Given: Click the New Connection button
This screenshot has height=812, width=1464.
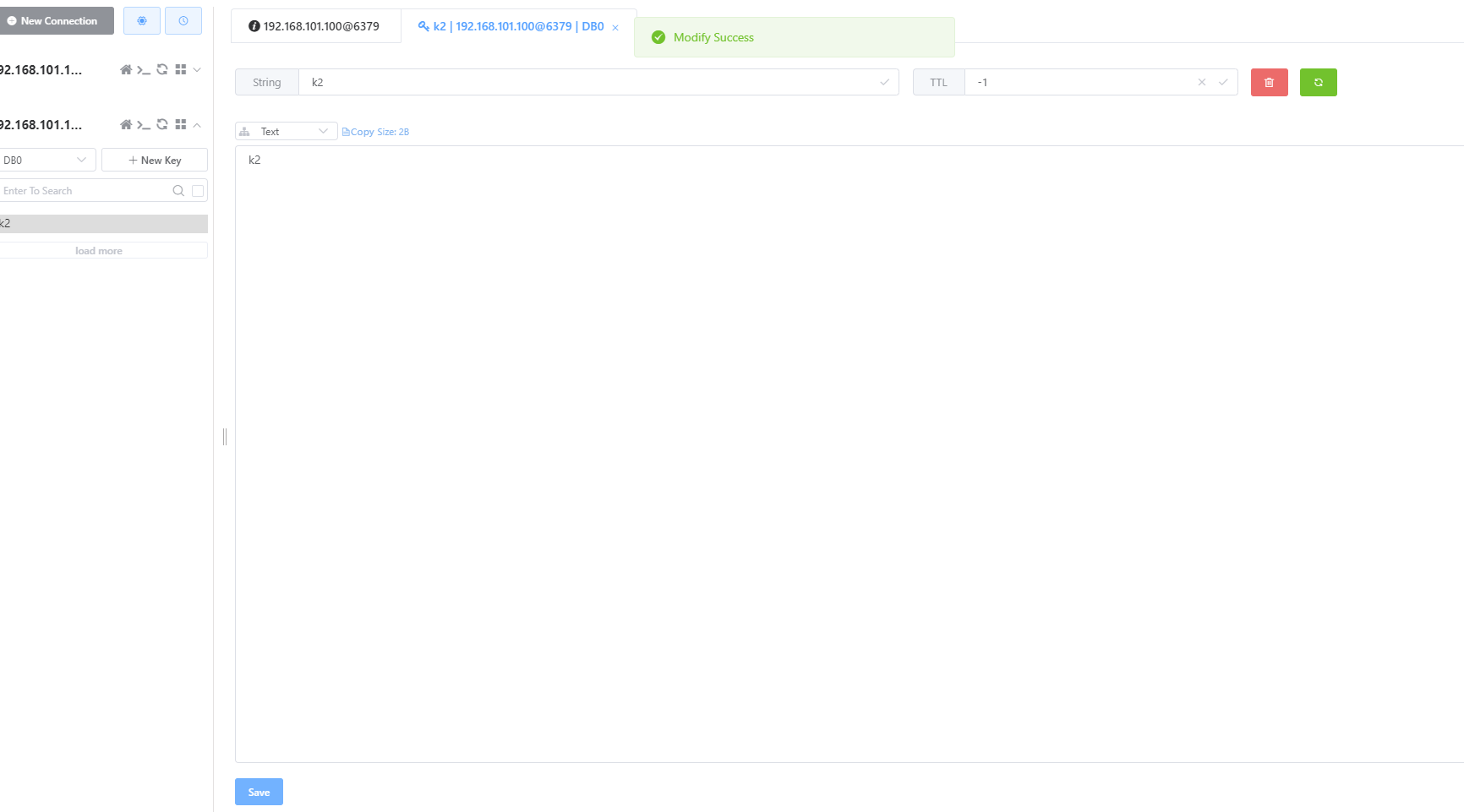Looking at the screenshot, I should [x=56, y=21].
